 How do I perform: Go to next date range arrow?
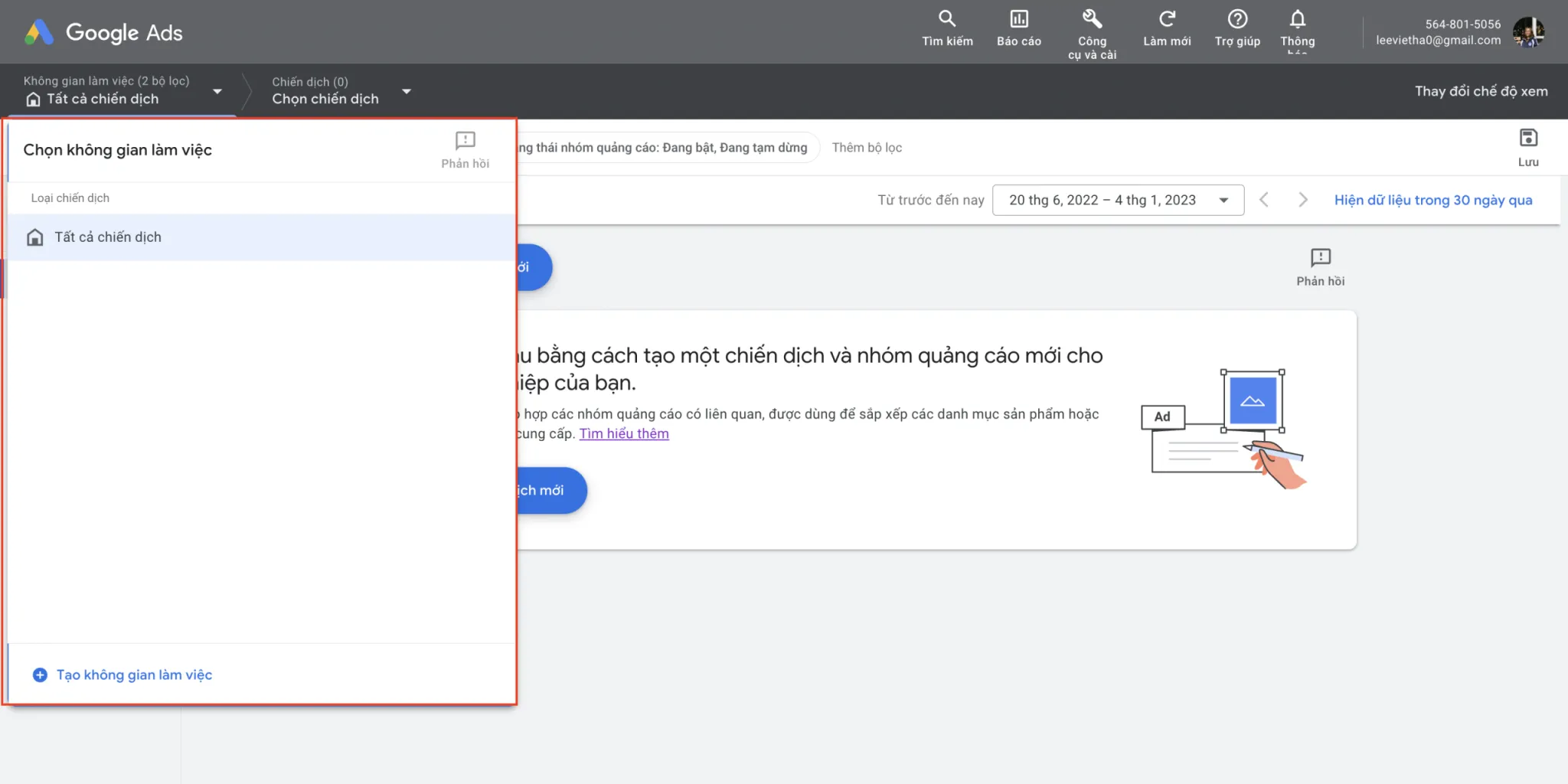point(1303,200)
